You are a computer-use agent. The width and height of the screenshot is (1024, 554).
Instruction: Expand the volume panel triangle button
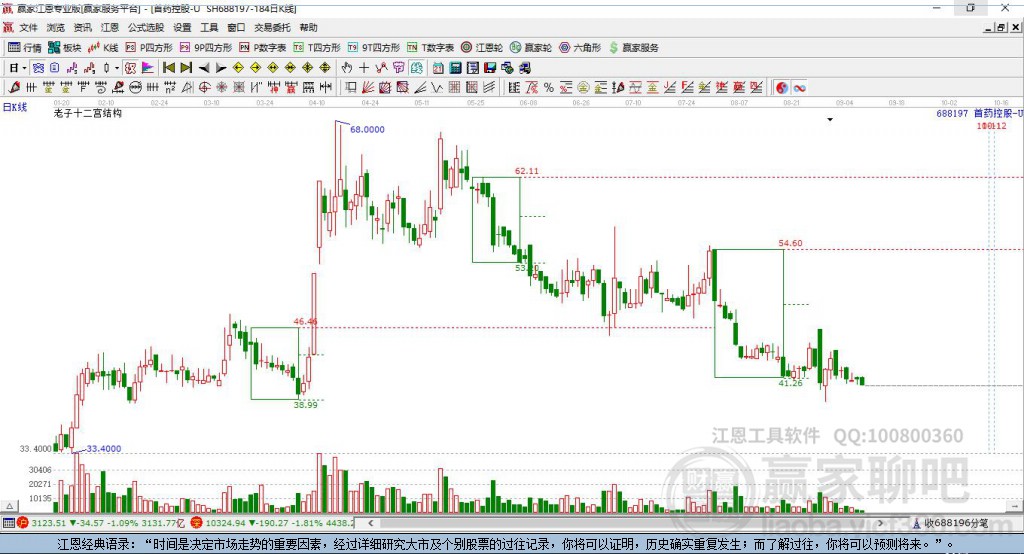coord(9,506)
